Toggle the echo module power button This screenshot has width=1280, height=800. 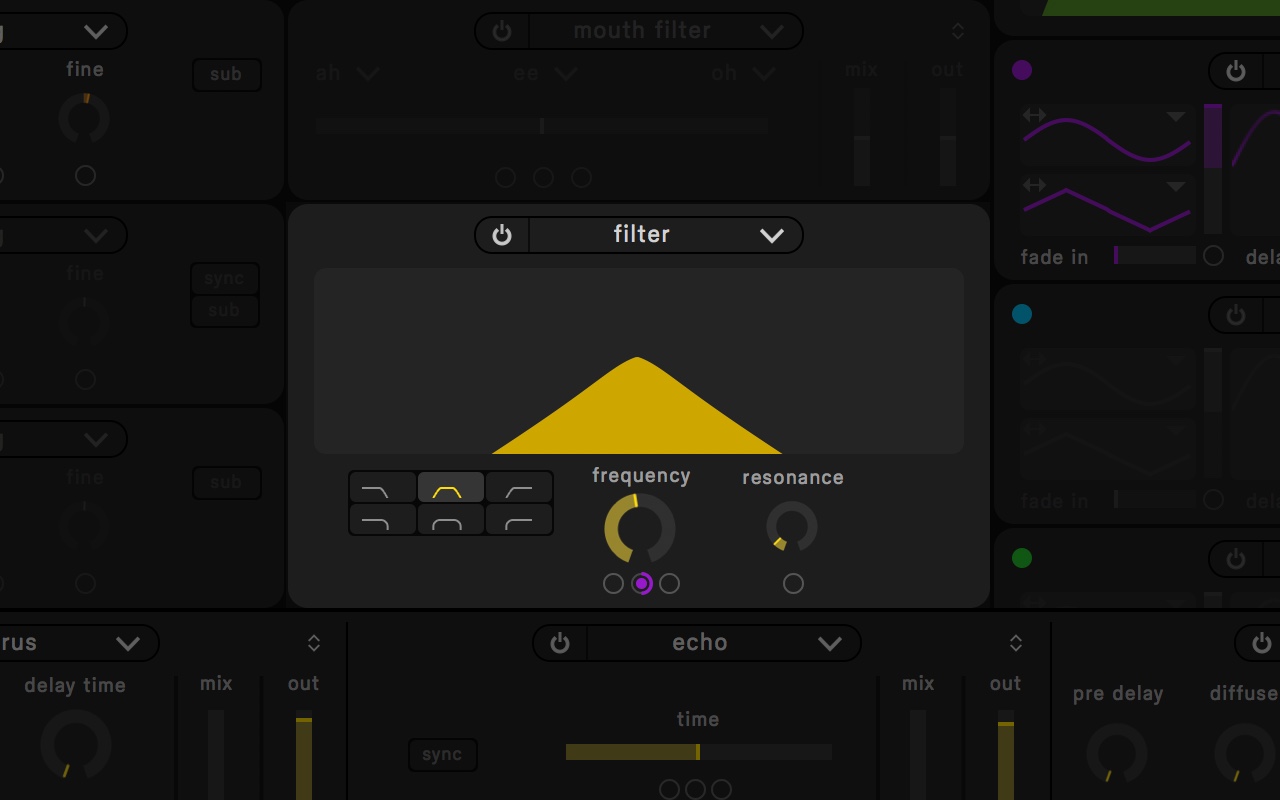[560, 643]
